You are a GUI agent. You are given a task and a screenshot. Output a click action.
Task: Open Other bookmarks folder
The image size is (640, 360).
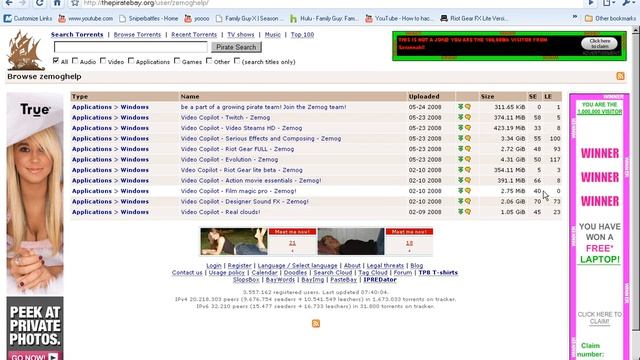(x=610, y=18)
